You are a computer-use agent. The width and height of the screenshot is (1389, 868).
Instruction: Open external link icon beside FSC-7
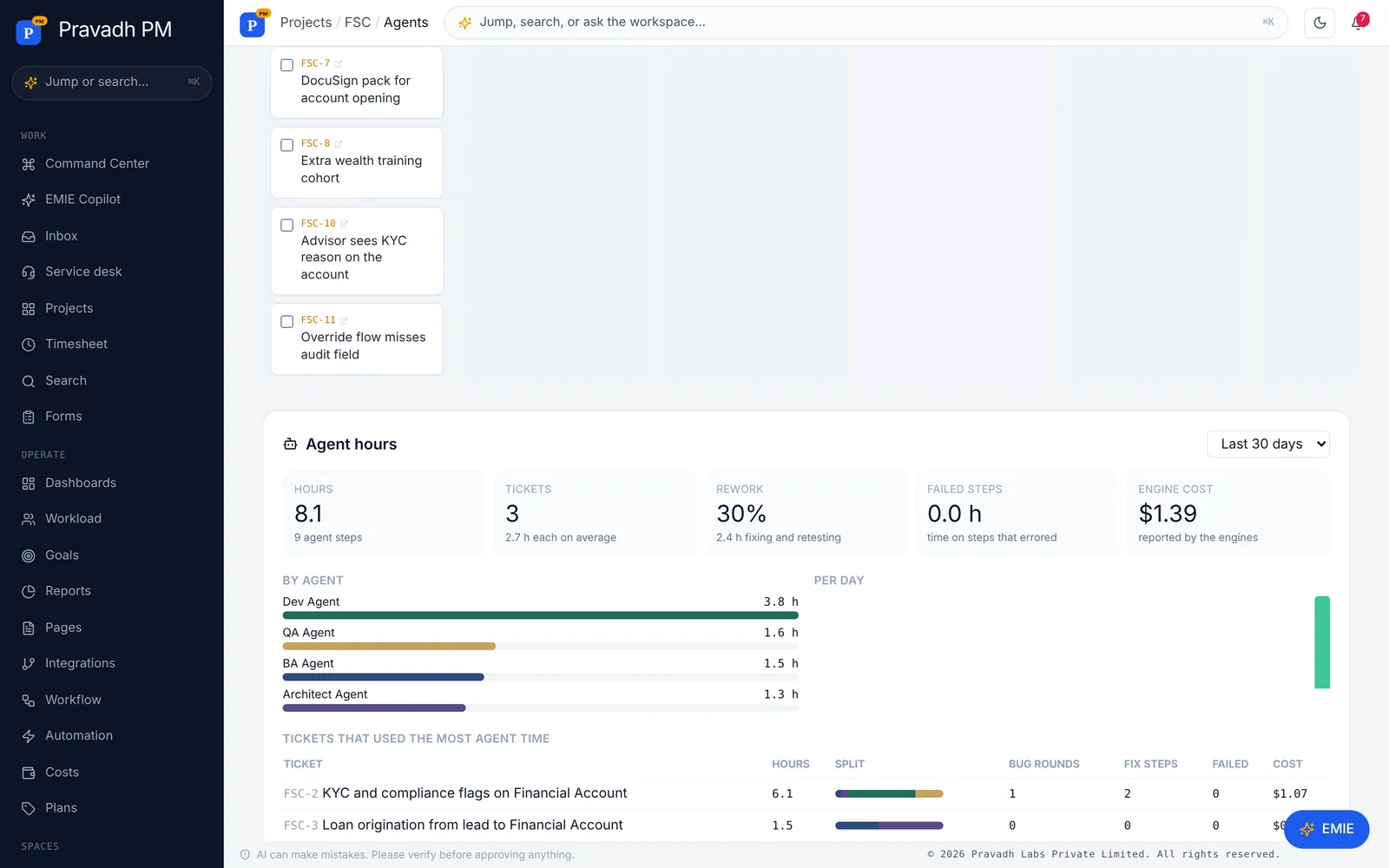point(339,63)
